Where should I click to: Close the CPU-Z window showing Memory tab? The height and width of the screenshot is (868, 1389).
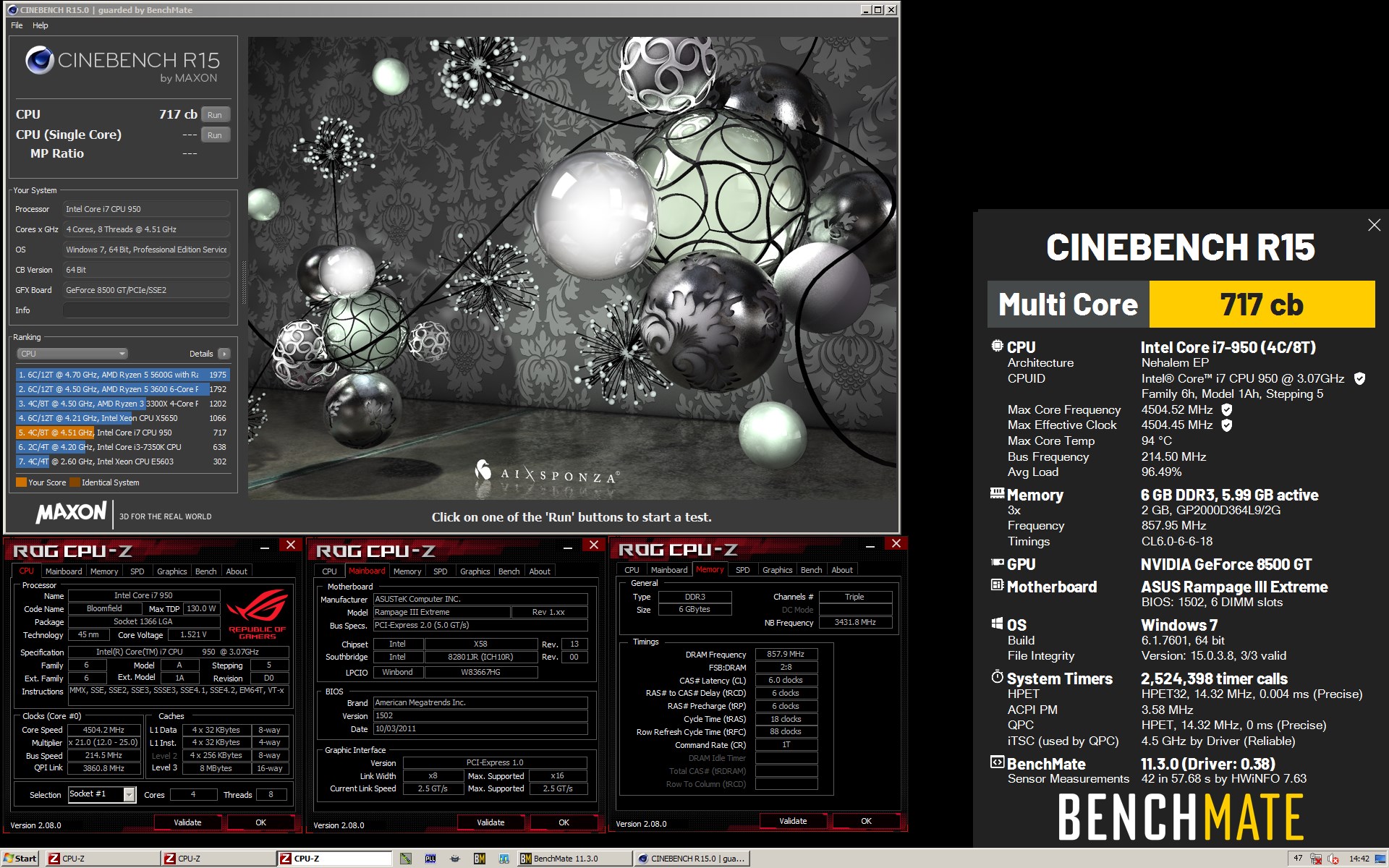coord(896,543)
